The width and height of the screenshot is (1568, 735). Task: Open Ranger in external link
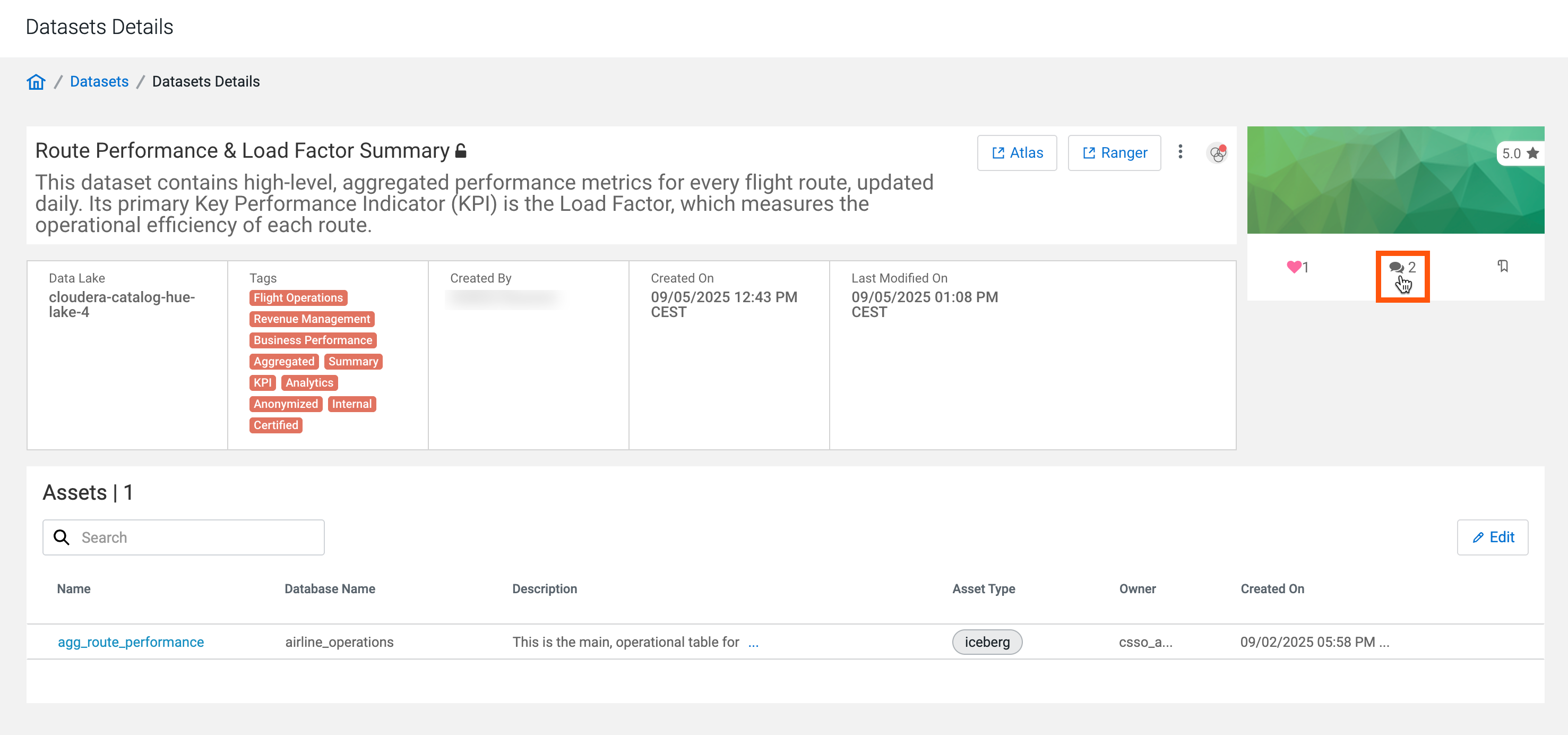(x=1114, y=153)
